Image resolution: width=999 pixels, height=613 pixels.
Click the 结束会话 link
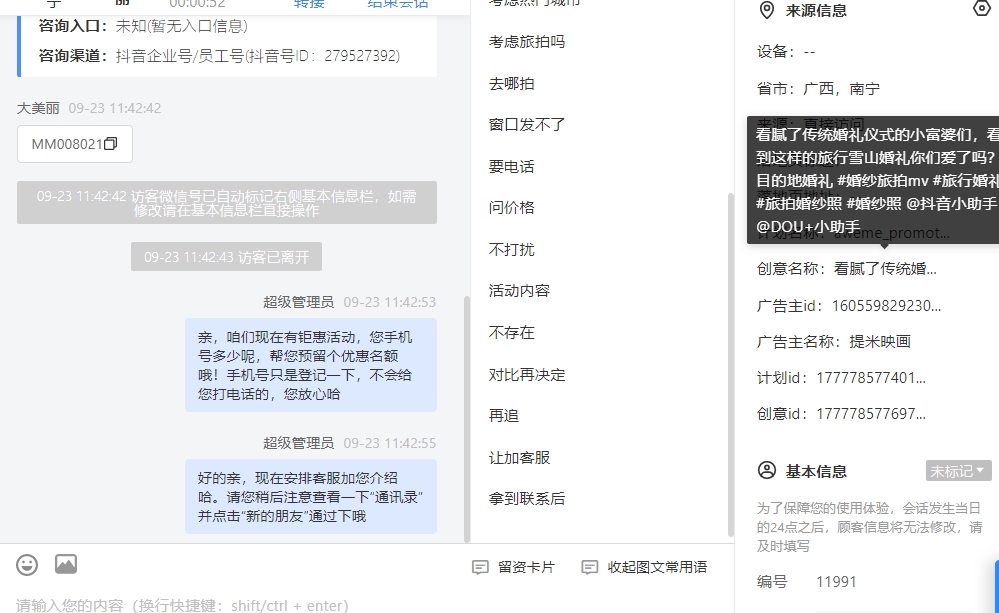pyautogui.click(x=398, y=4)
